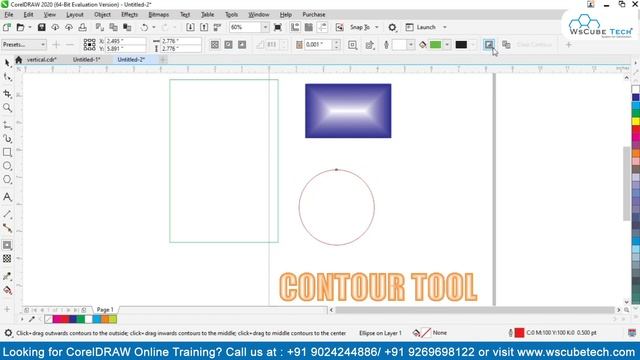Image resolution: width=640 pixels, height=360 pixels.
Task: Switch to vertical.cdr tab
Action: point(41,60)
